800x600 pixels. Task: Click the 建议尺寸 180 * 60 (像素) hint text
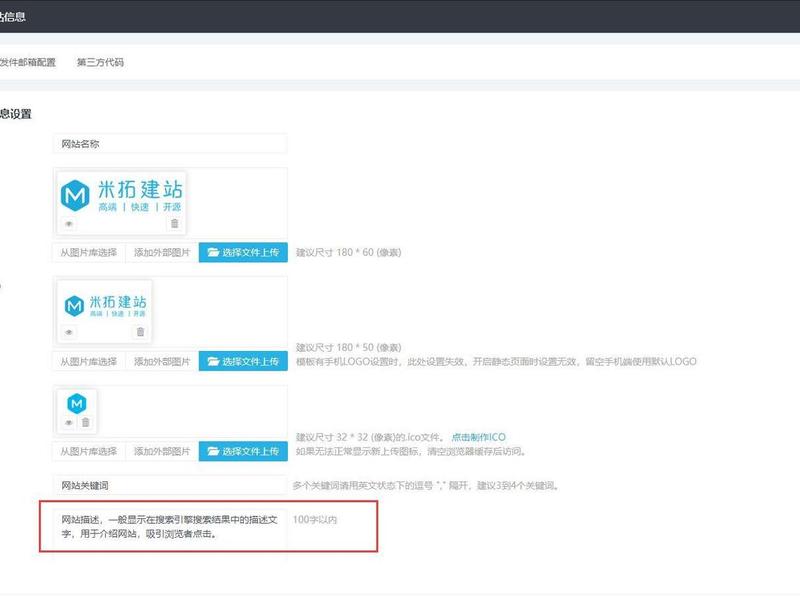point(348,253)
